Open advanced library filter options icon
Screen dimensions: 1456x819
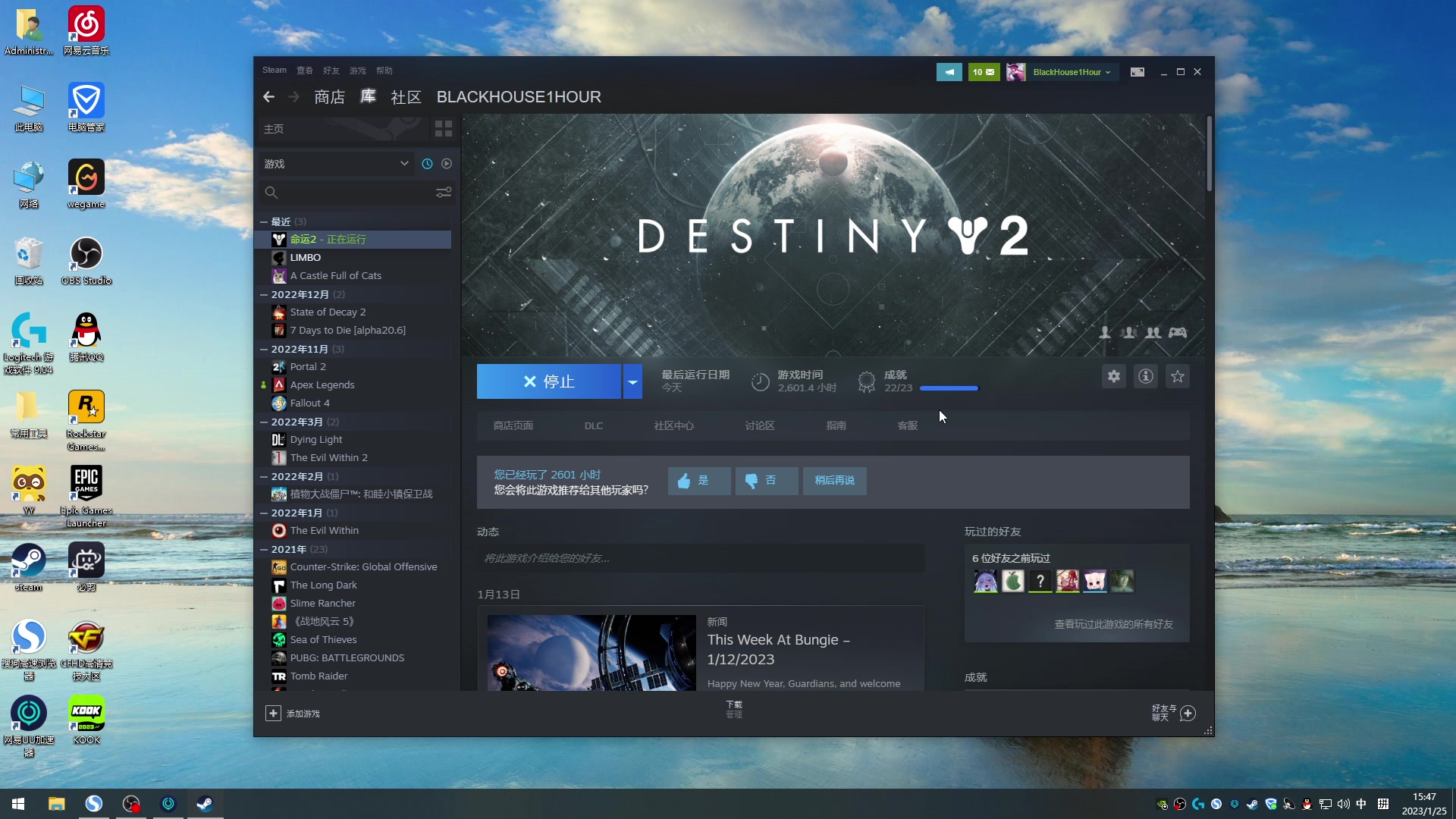click(x=444, y=193)
